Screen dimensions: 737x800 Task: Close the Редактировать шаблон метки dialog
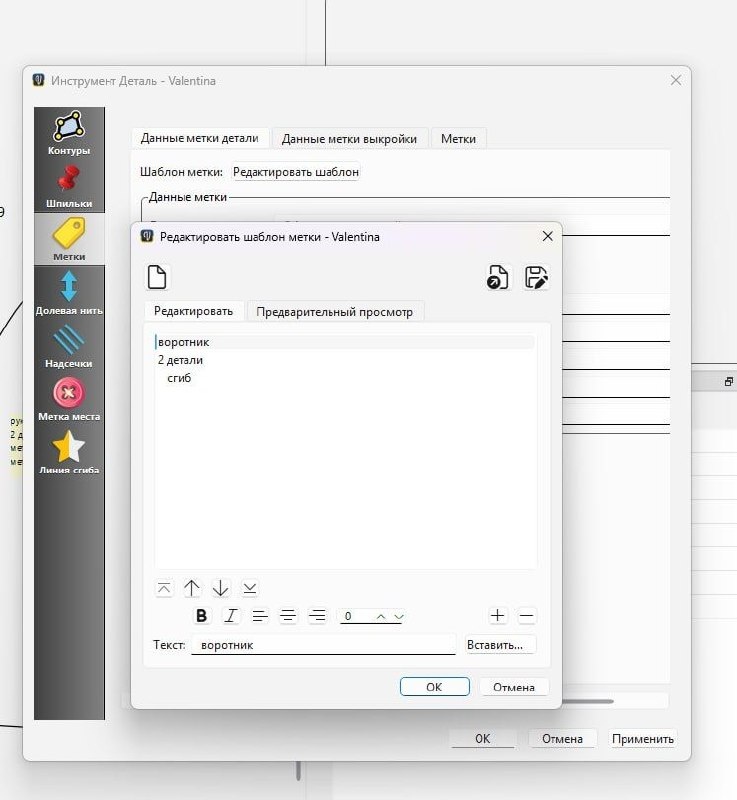pyautogui.click(x=547, y=236)
